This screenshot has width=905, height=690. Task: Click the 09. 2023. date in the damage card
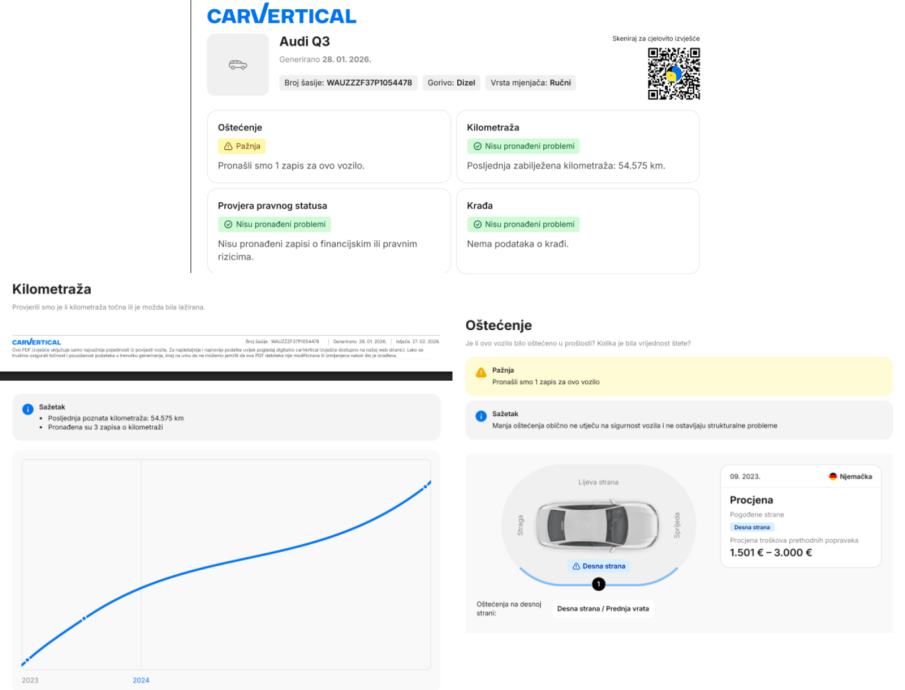pos(745,476)
